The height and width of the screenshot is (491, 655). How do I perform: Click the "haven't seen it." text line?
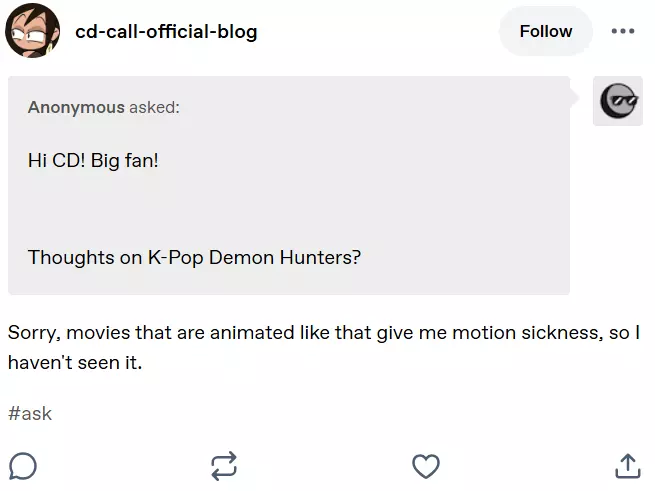point(75,362)
